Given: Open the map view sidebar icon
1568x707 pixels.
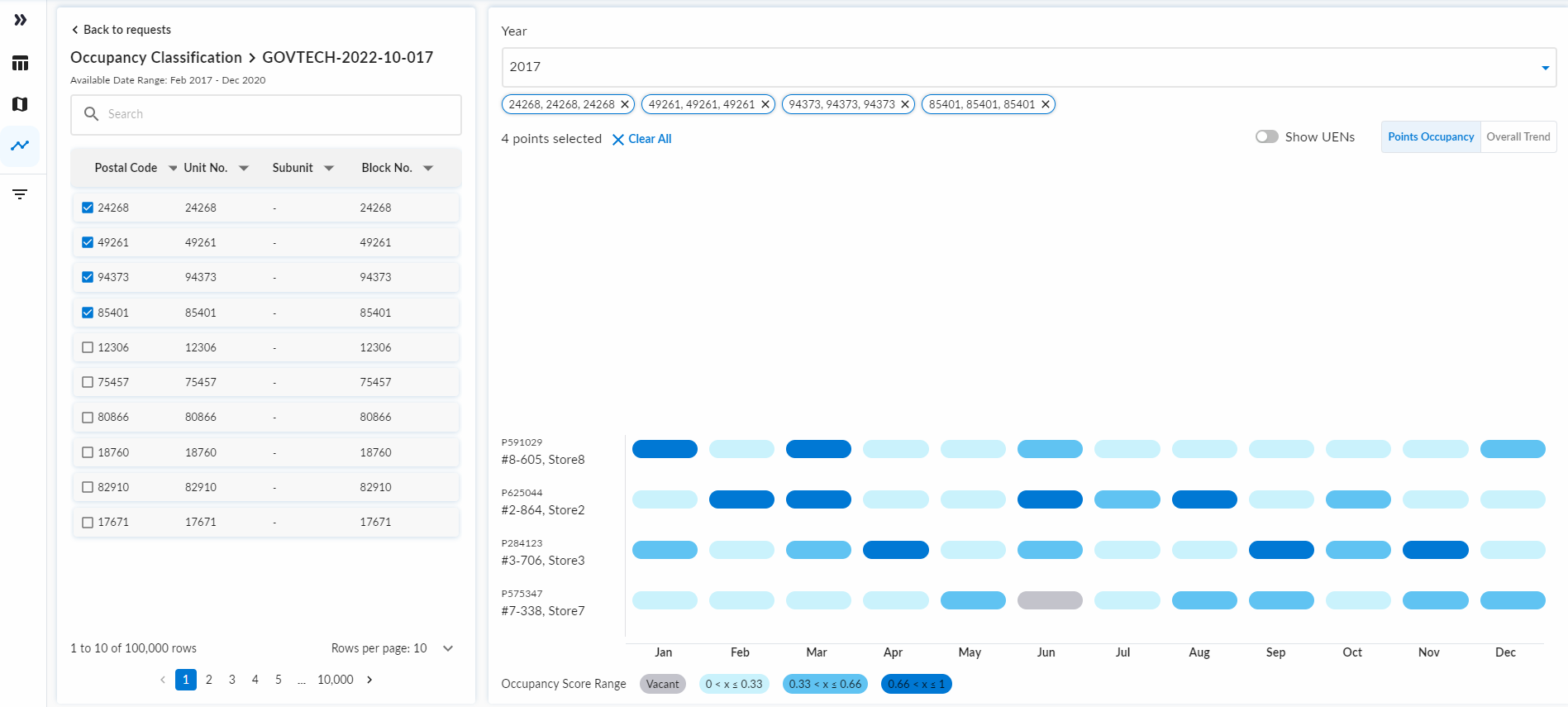Looking at the screenshot, I should point(21,104).
